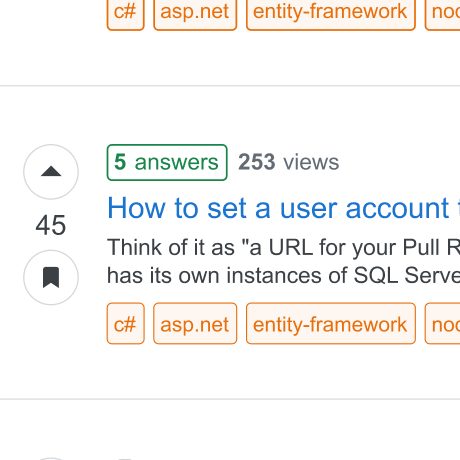Click excerpt line "has its own instances of SQL"
Screen dimensions: 460x460
click(283, 276)
